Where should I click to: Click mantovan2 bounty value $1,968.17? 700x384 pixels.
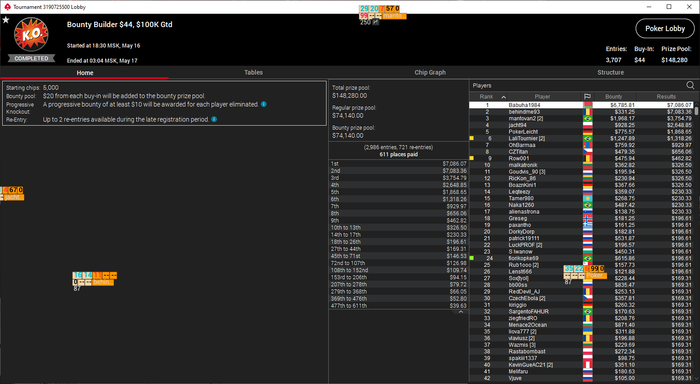[622, 118]
